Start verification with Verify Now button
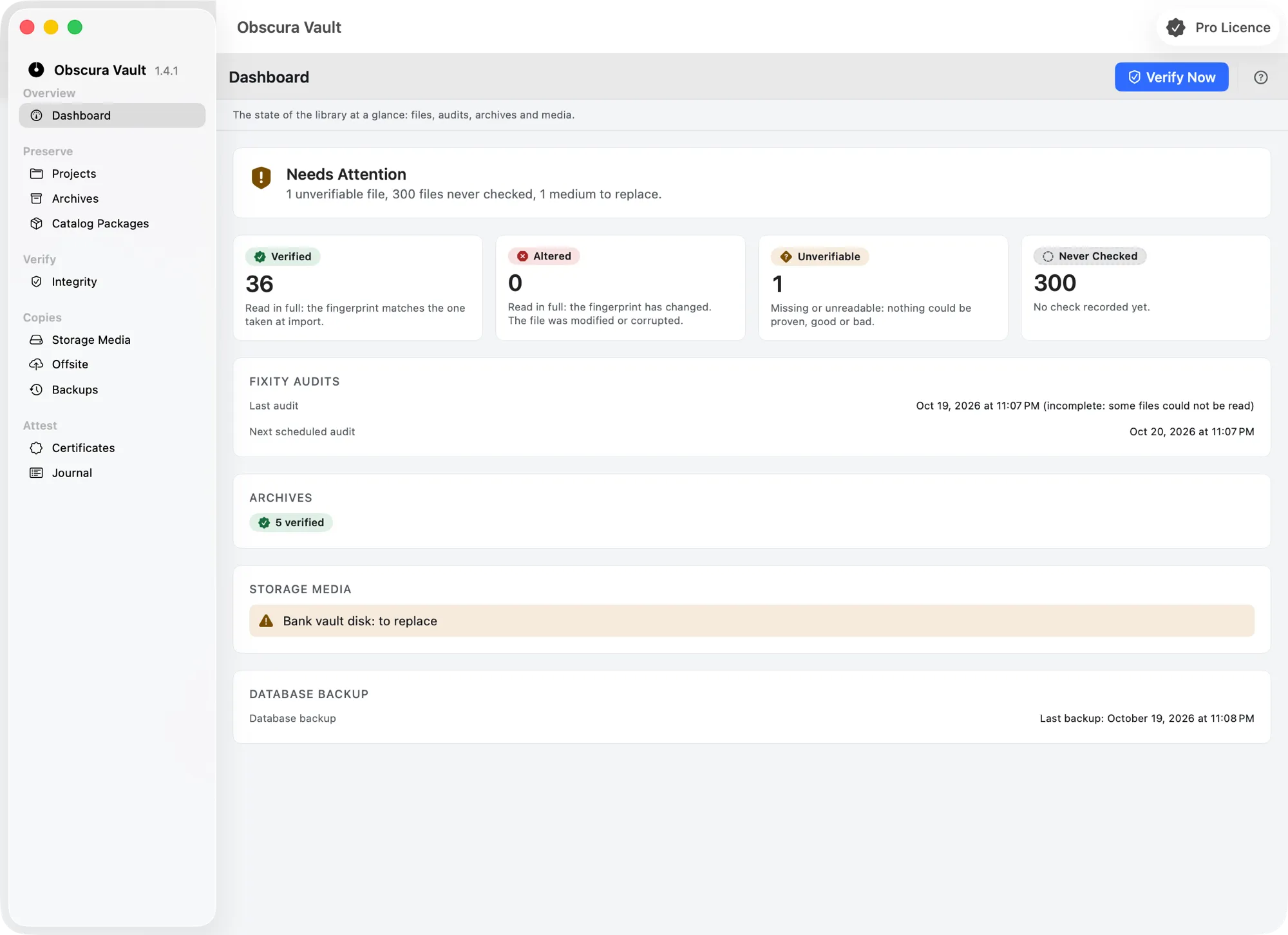This screenshot has height=935, width=1288. (1171, 77)
